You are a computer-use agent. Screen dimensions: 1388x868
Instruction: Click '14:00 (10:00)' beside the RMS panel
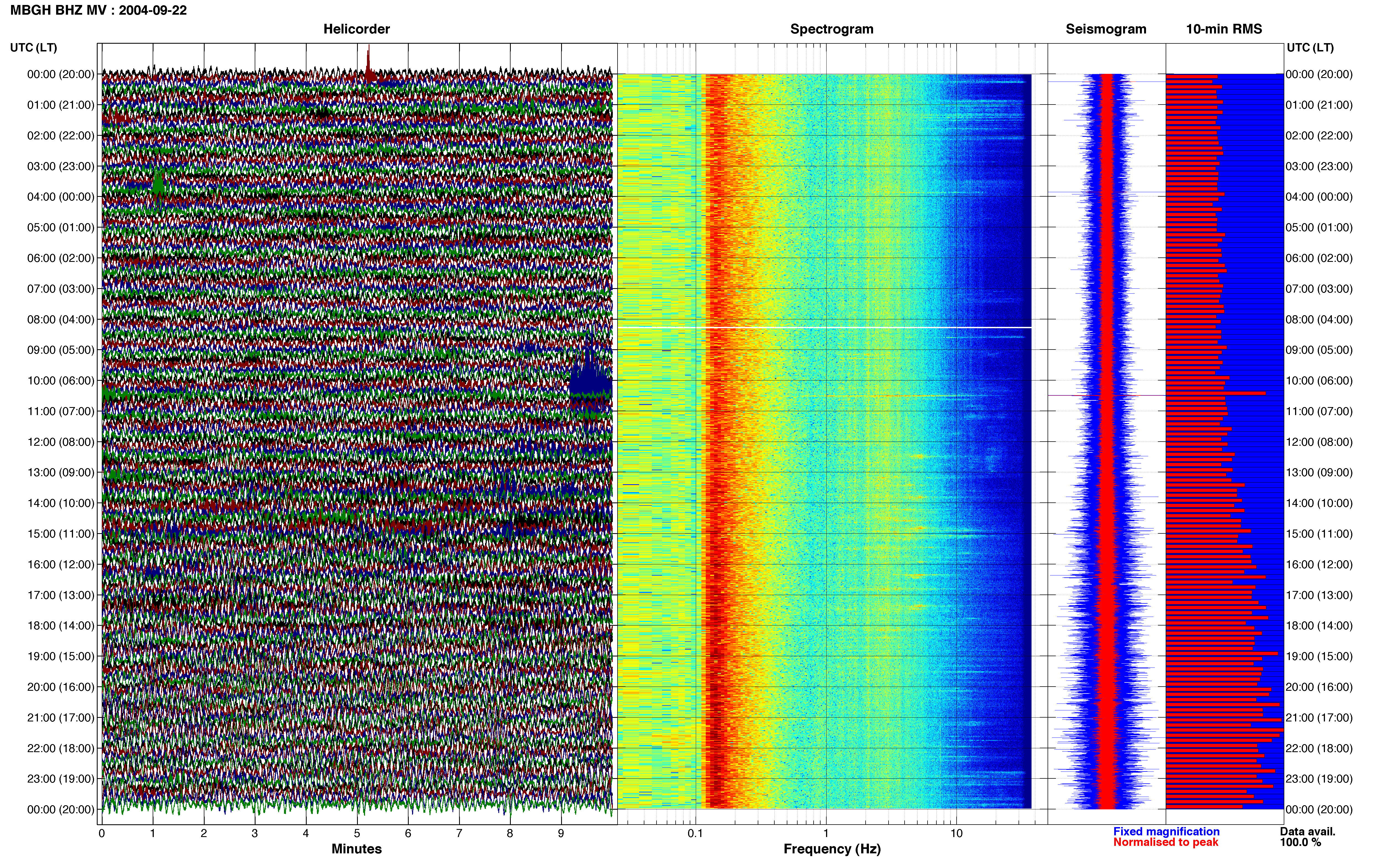pos(1319,504)
